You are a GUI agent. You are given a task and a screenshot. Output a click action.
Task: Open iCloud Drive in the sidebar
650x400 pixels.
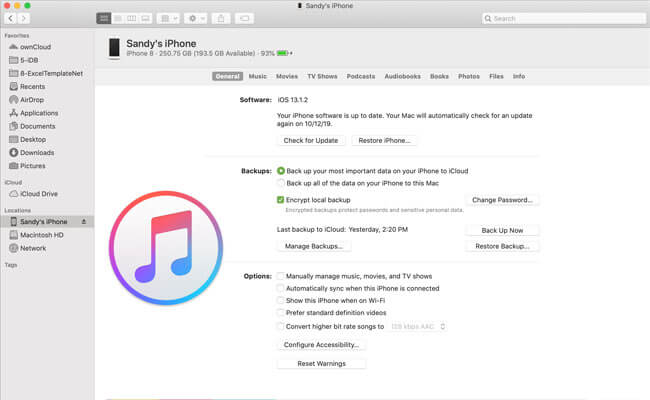(34, 194)
